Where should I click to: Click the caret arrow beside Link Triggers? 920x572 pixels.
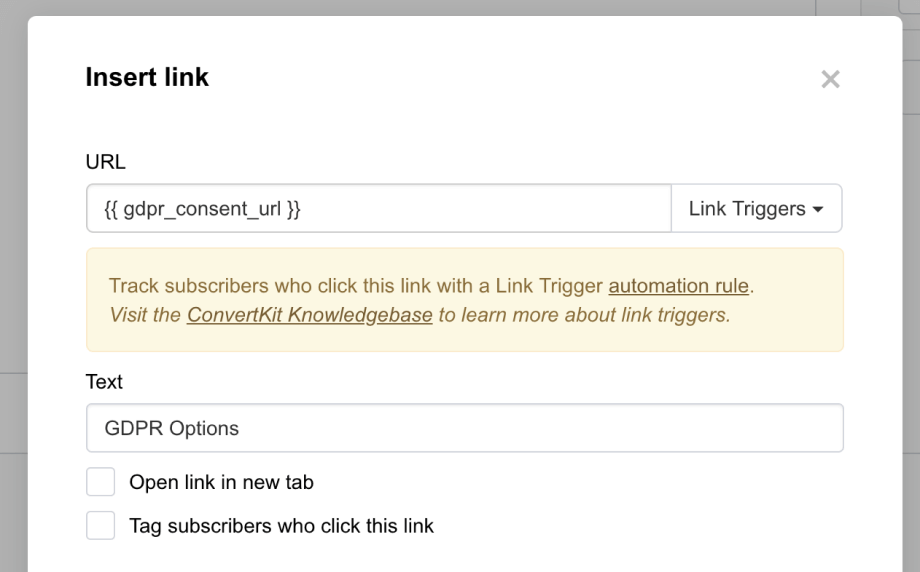point(819,210)
